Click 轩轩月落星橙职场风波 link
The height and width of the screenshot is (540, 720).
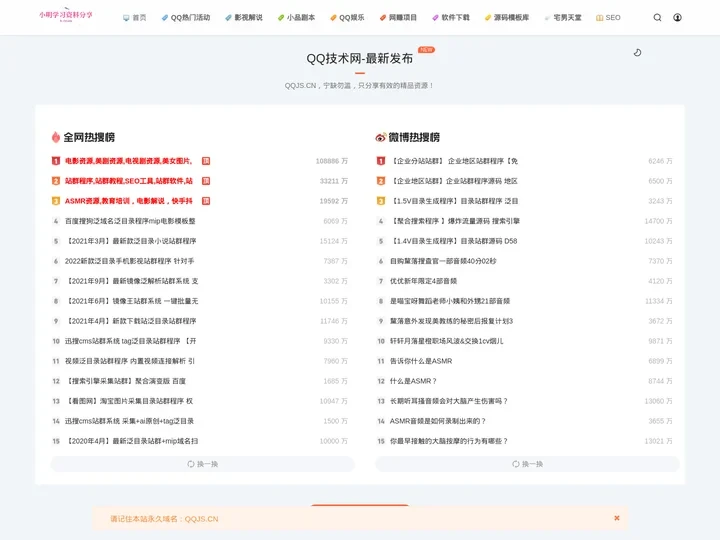pyautogui.click(x=446, y=341)
